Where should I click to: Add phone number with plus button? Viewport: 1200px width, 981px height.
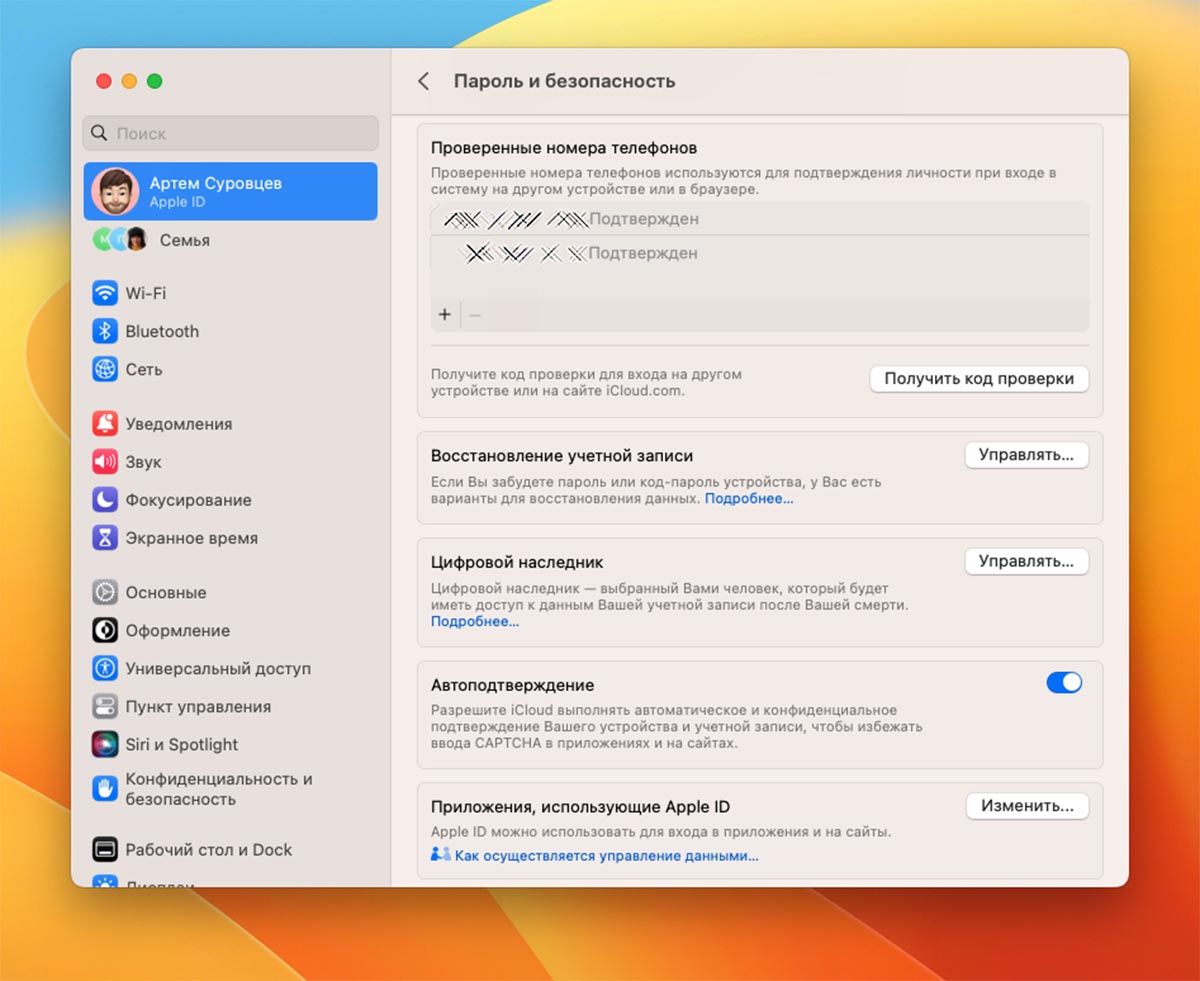pos(445,315)
